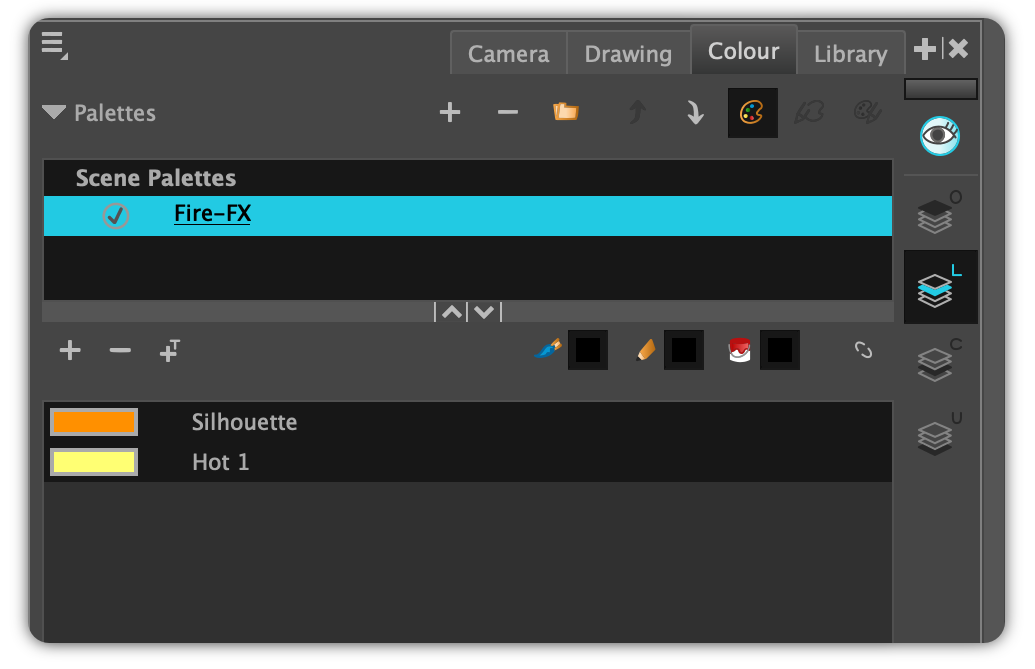Click the link colours chain icon
Image resolution: width=1035 pixels, height=669 pixels.
point(863,350)
